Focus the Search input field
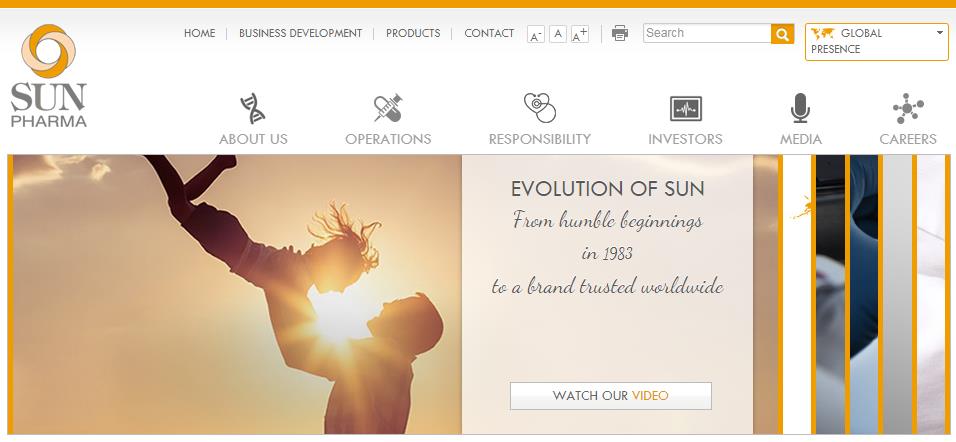The image size is (956, 442). 707,33
